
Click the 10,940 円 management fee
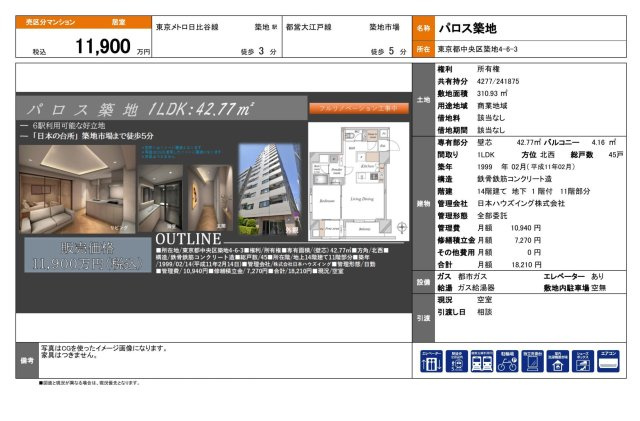(x=526, y=228)
